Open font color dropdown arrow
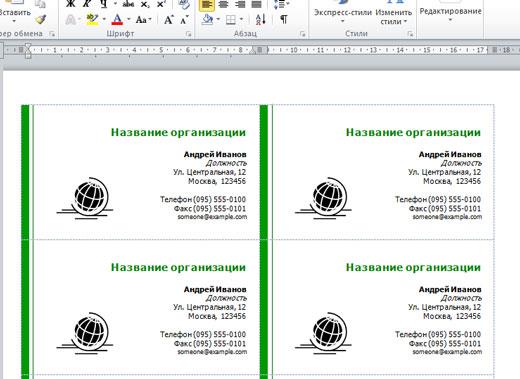Viewport: 520px width, 379px height. click(129, 19)
